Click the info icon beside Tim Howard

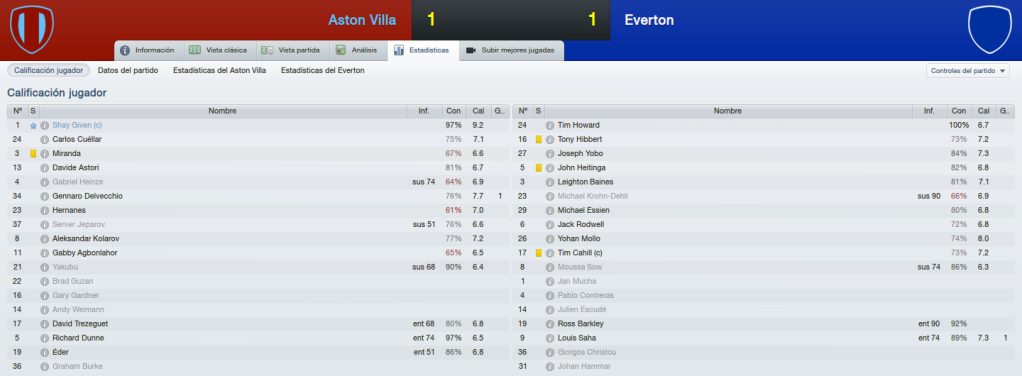[550, 125]
